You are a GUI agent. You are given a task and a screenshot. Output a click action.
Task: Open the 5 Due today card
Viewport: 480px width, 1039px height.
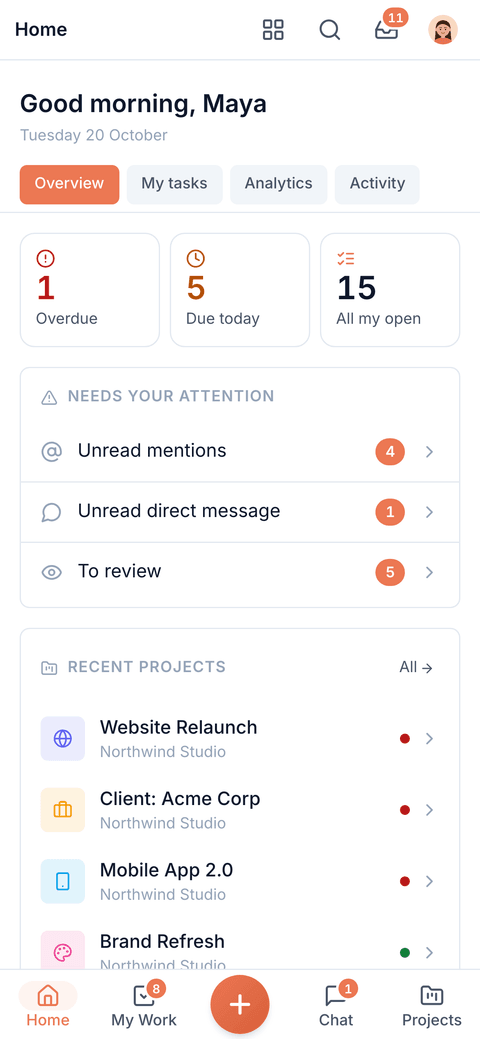point(240,290)
